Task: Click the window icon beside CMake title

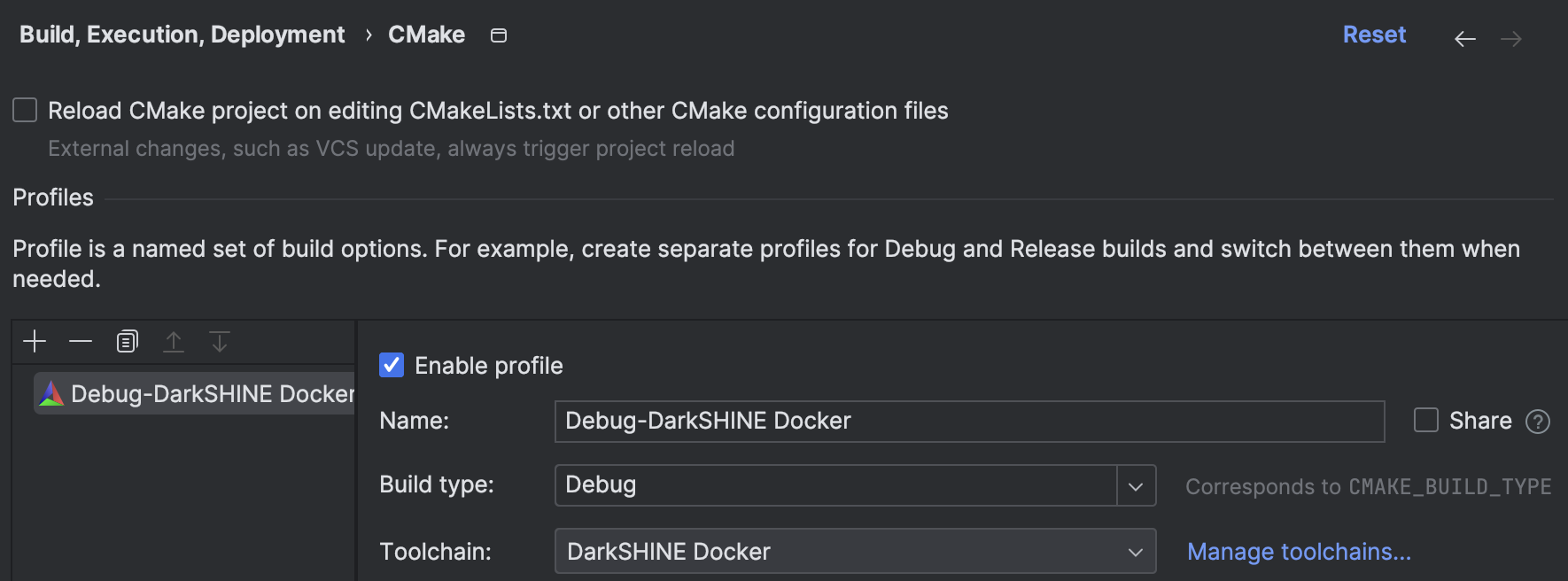Action: [x=499, y=35]
